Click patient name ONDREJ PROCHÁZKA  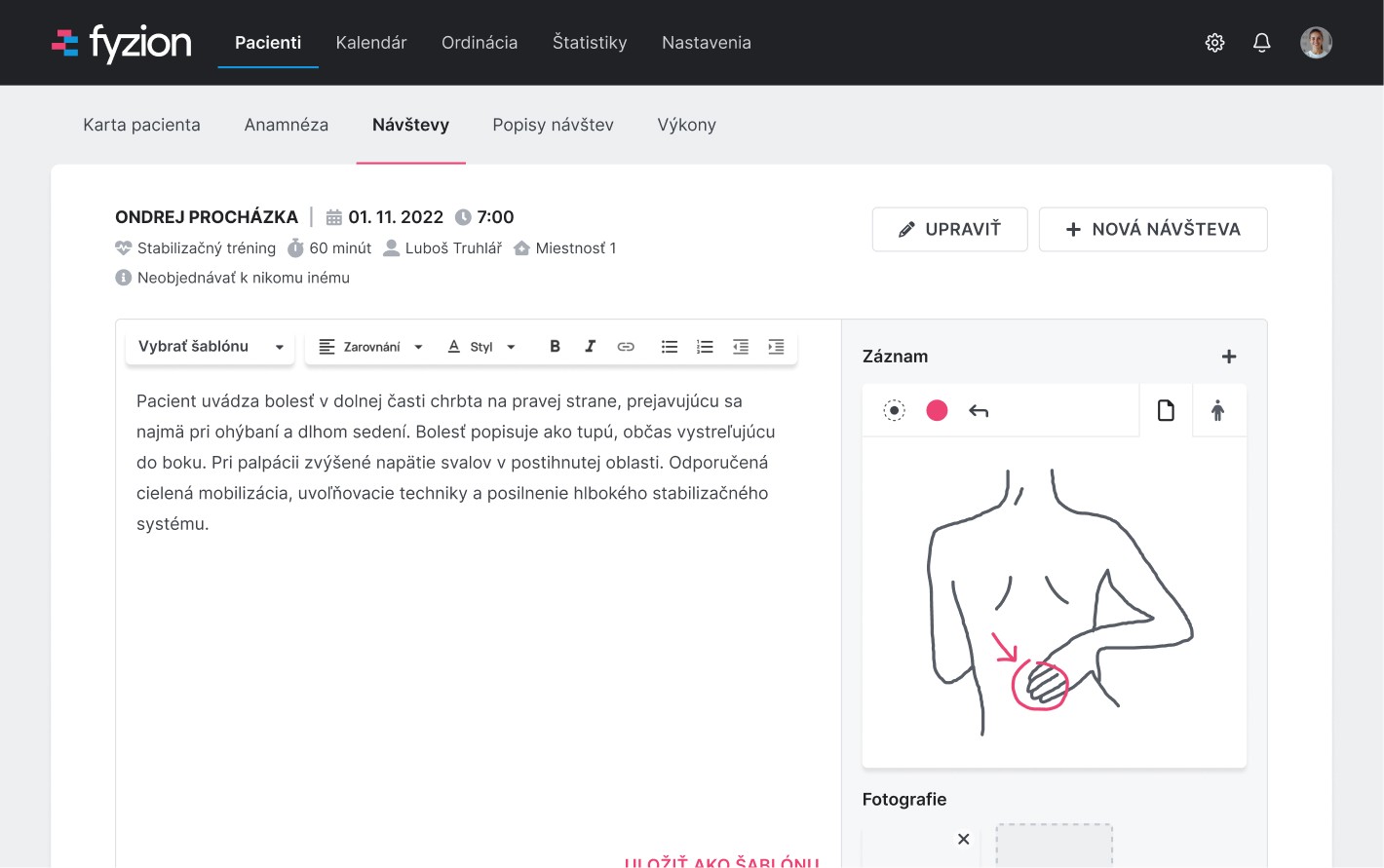207,217
